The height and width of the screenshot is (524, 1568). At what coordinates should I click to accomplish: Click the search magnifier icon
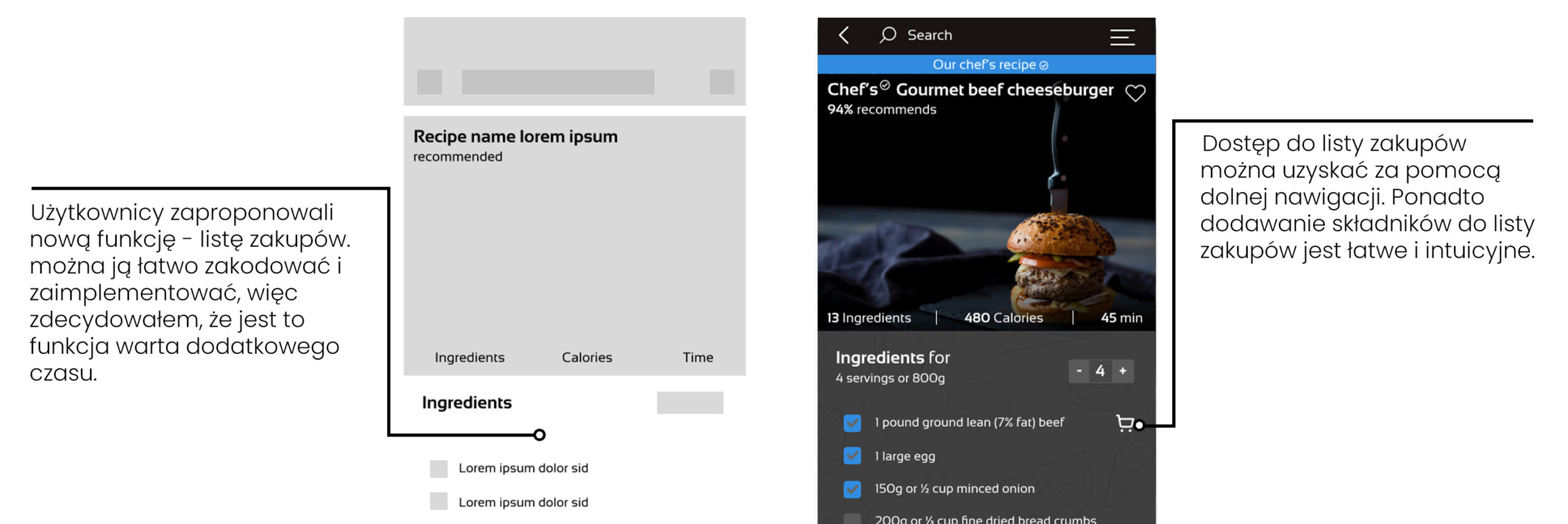click(888, 35)
